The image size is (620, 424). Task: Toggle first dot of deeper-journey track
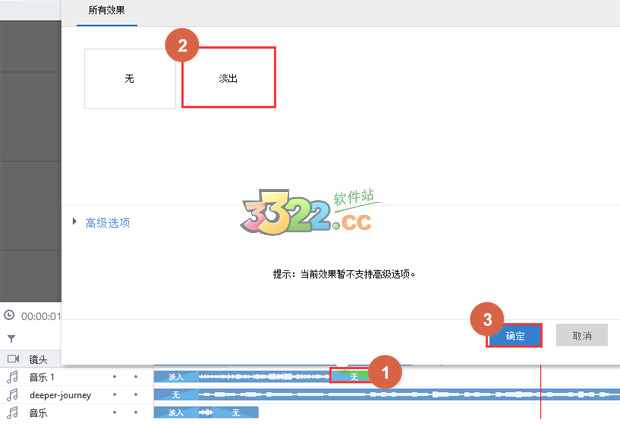pyautogui.click(x=114, y=394)
